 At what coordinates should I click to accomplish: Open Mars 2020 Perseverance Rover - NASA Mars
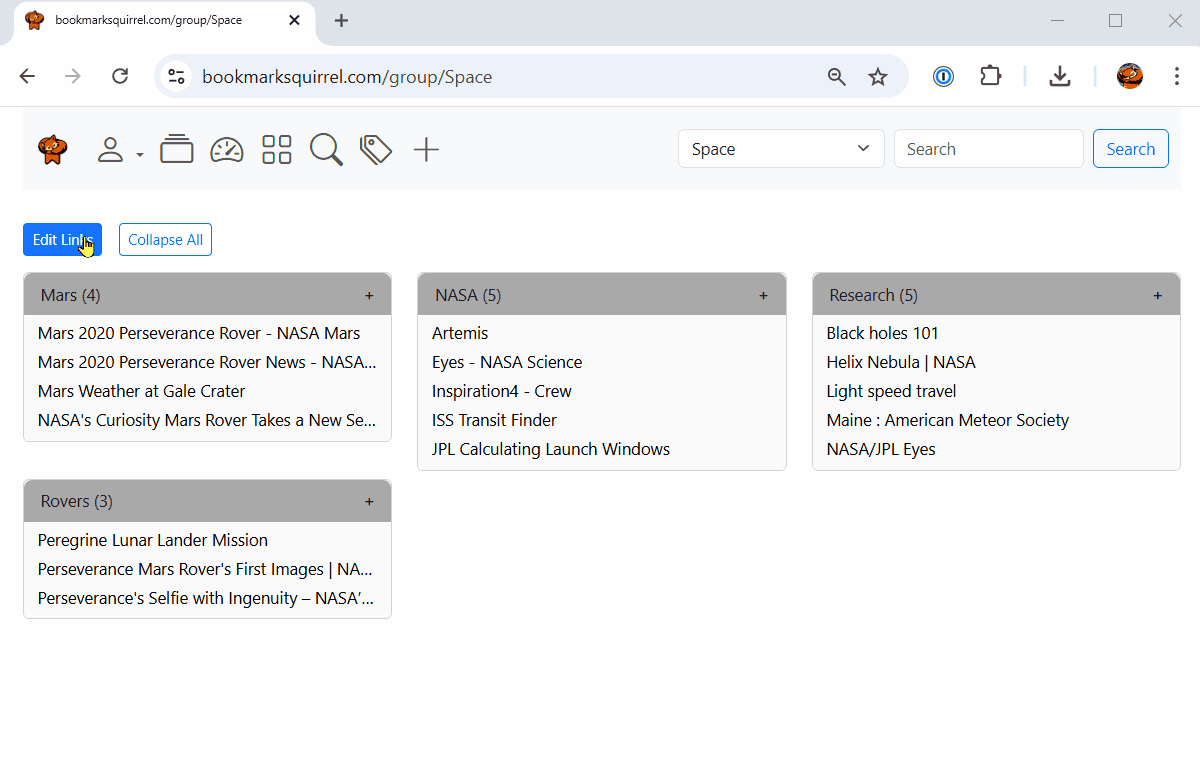(x=199, y=333)
